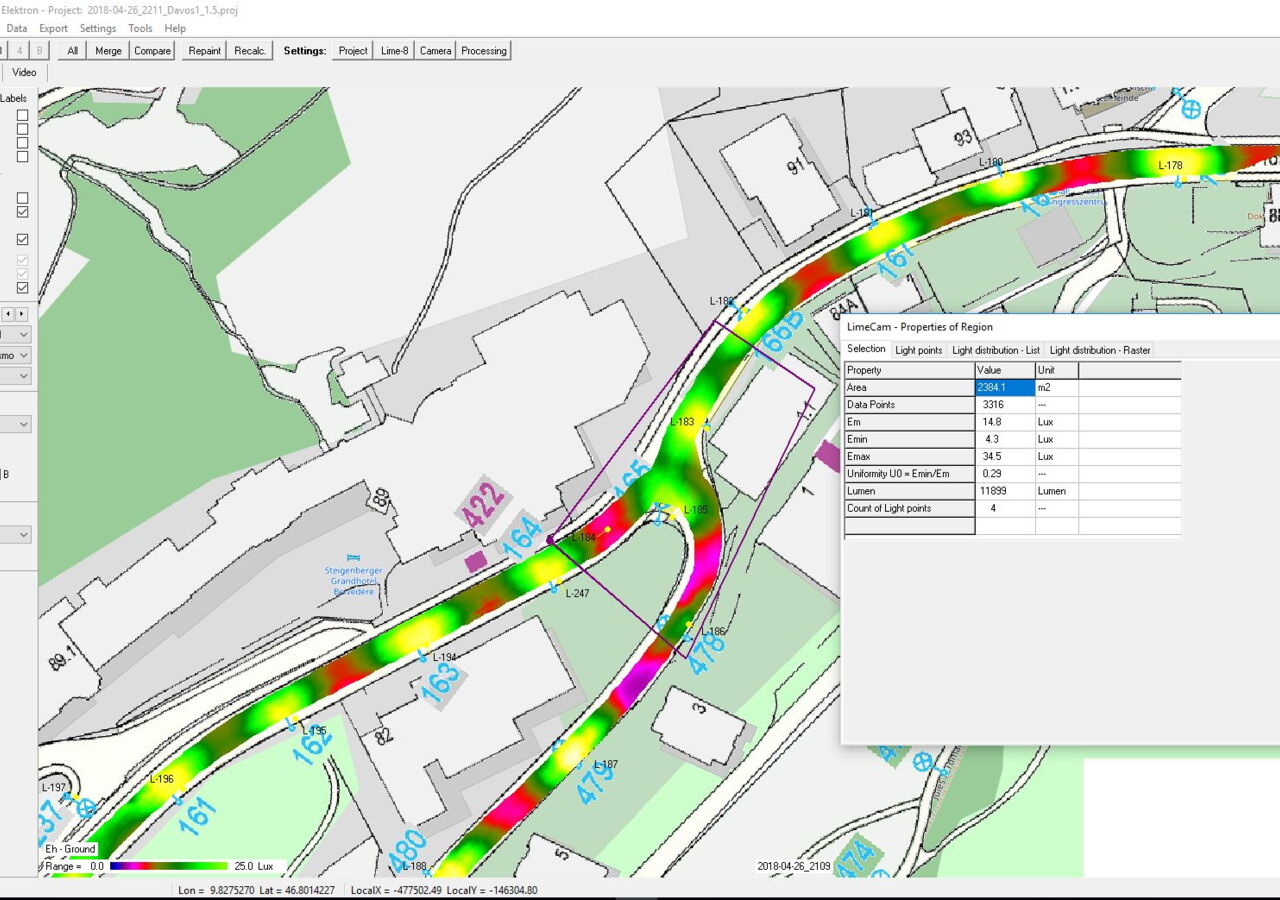
Task: Open the Tools menu
Action: pyautogui.click(x=140, y=29)
